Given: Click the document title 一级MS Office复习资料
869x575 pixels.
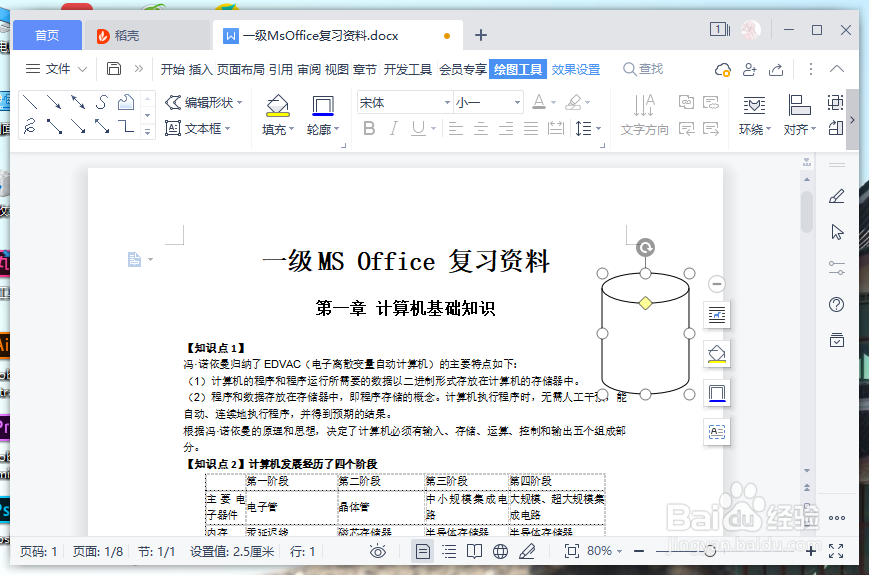Looking at the screenshot, I should [x=405, y=260].
